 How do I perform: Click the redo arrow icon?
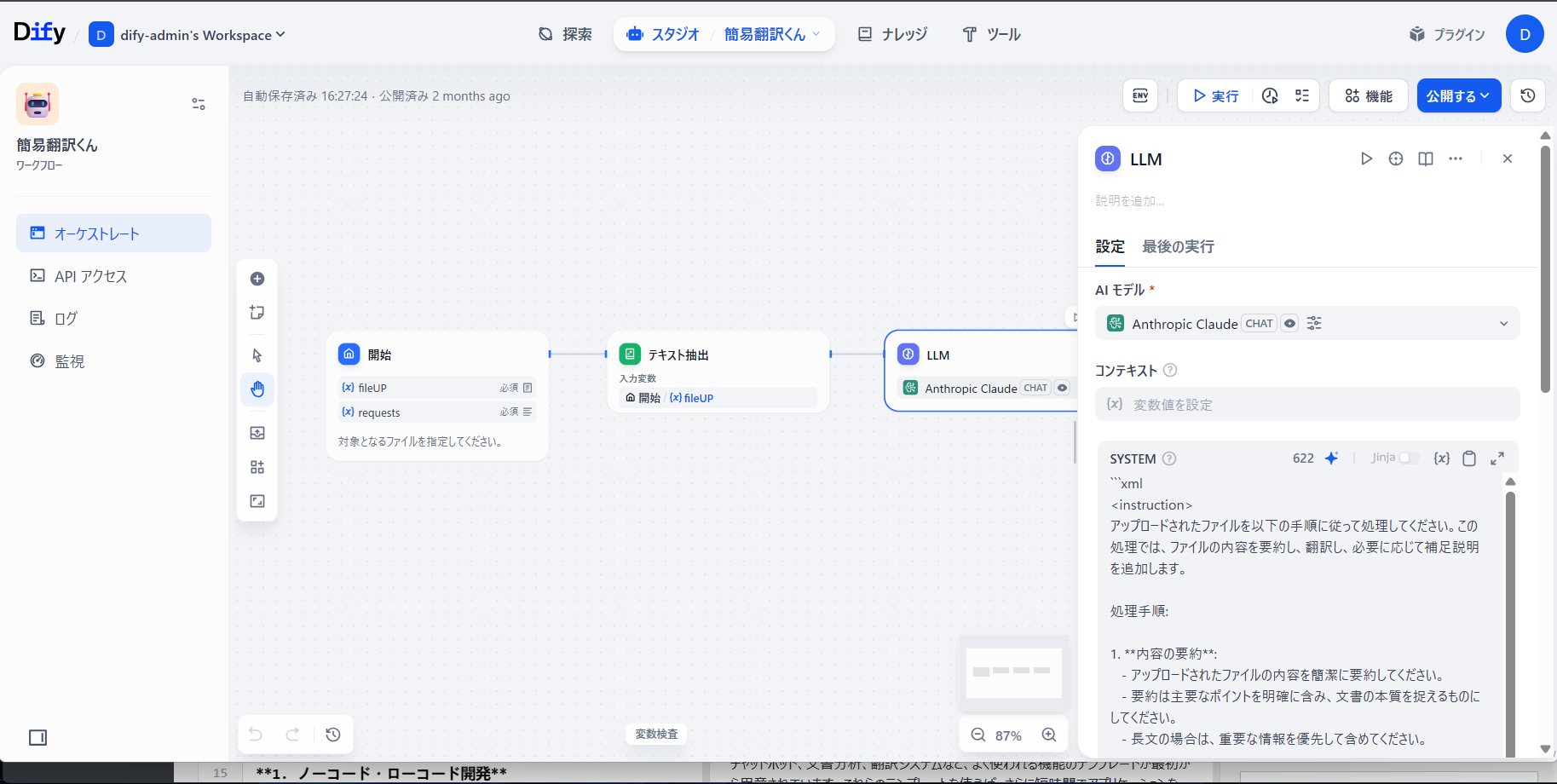click(x=292, y=735)
